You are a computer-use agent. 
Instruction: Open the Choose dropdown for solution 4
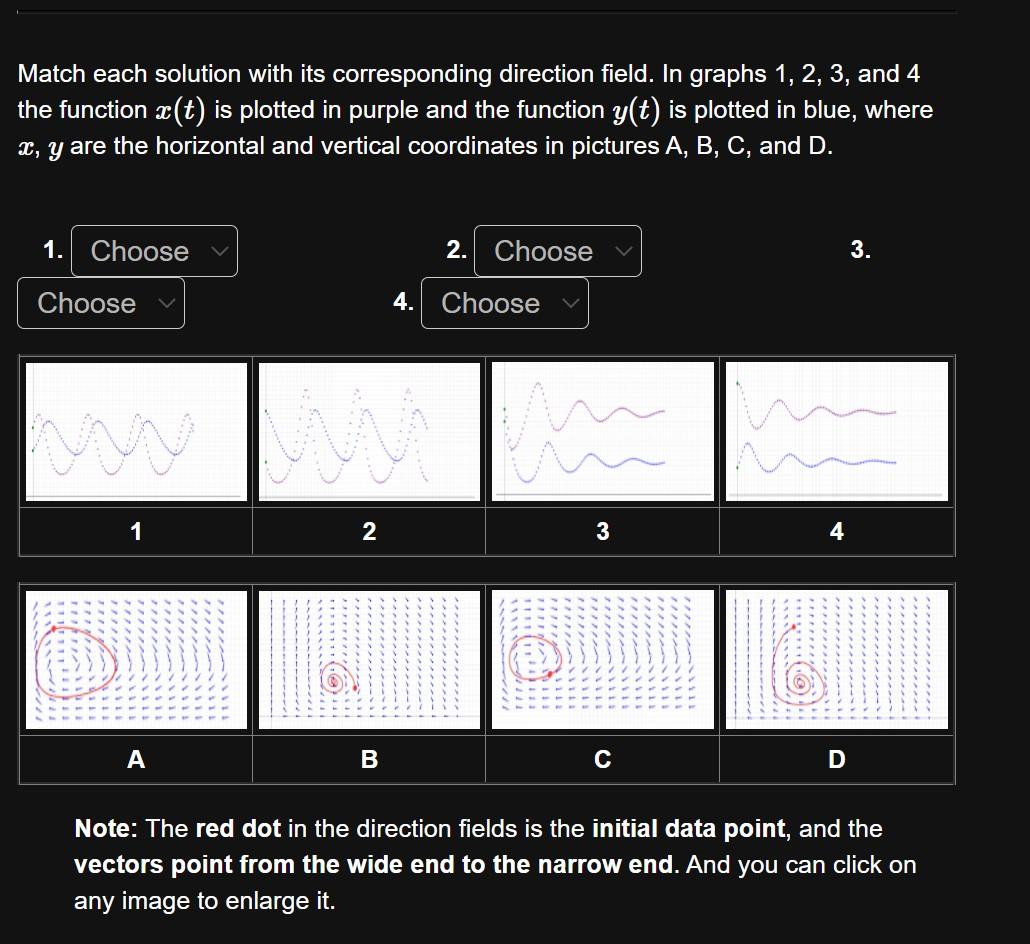pos(505,303)
